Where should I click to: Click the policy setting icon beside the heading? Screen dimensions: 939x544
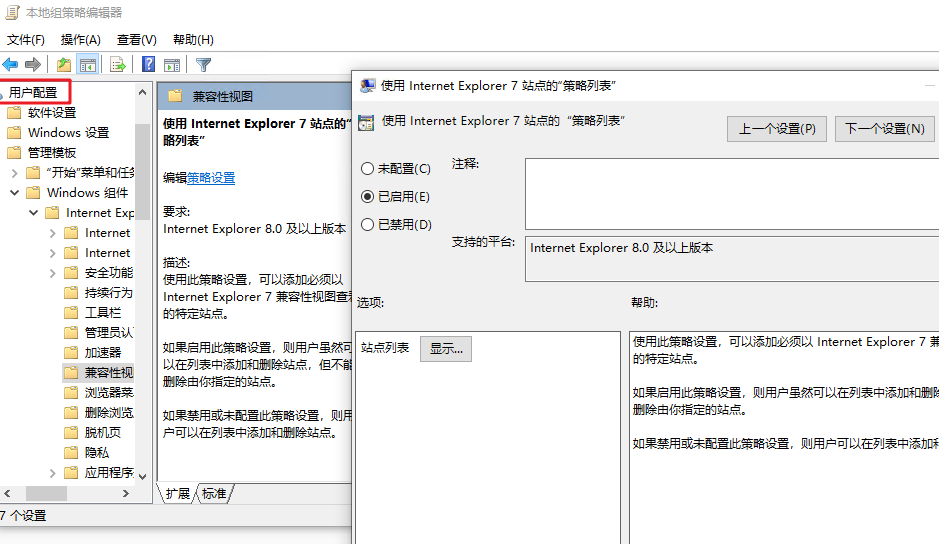point(366,123)
